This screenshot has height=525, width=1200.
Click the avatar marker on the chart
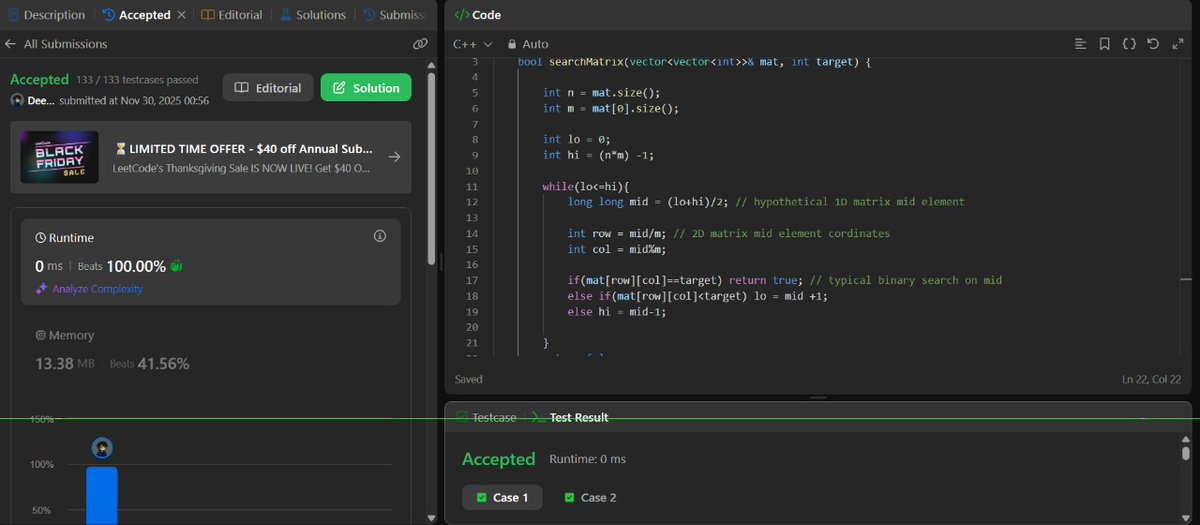point(102,448)
